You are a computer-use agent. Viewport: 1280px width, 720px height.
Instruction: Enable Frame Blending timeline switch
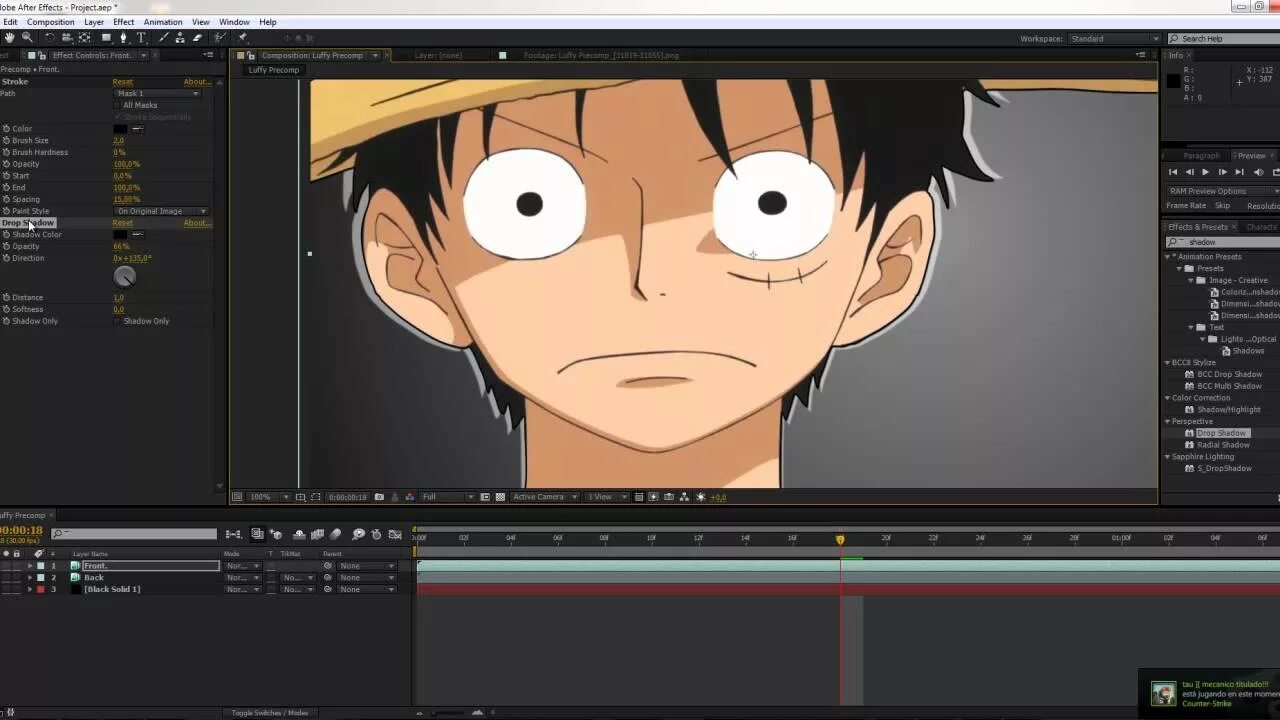click(317, 535)
